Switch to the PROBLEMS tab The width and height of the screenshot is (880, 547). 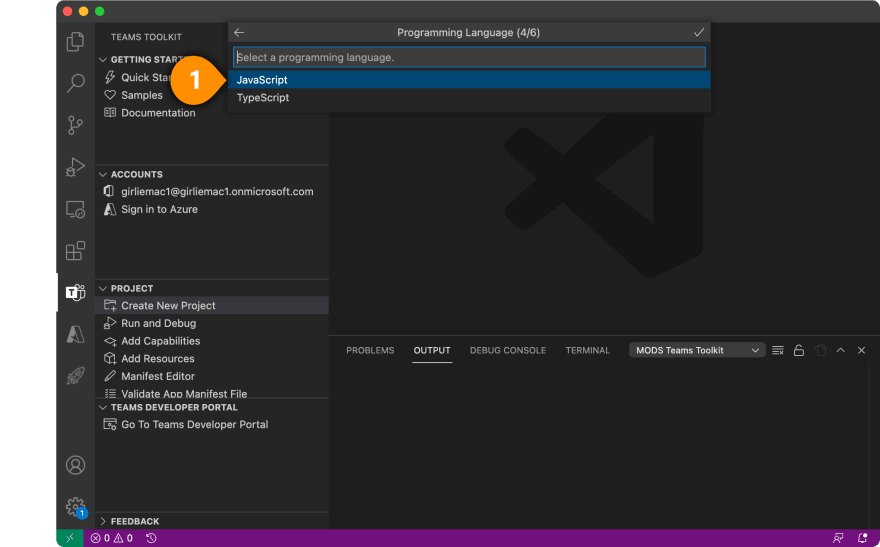[370, 350]
